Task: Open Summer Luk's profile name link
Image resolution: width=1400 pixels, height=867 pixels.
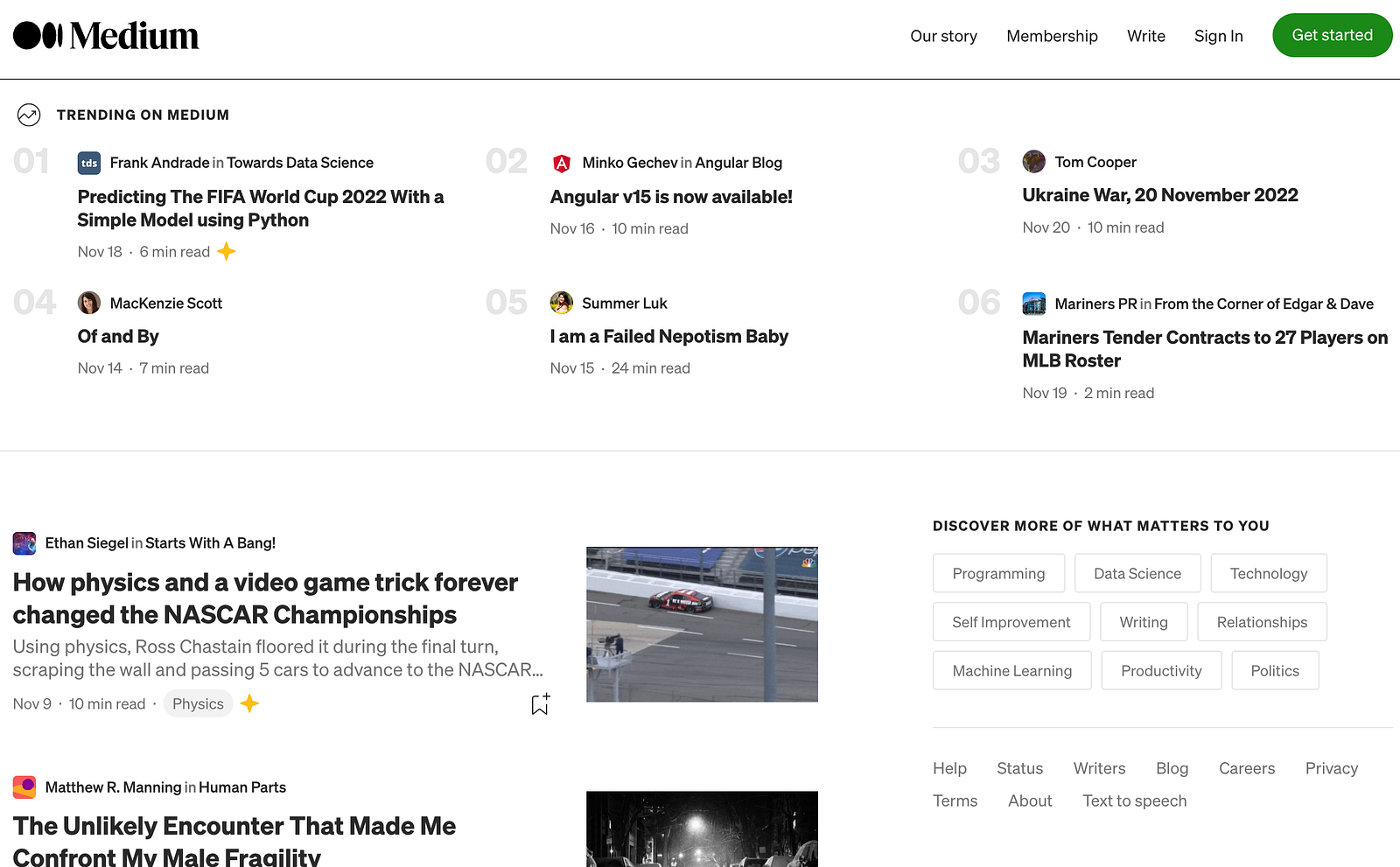Action: tap(625, 304)
